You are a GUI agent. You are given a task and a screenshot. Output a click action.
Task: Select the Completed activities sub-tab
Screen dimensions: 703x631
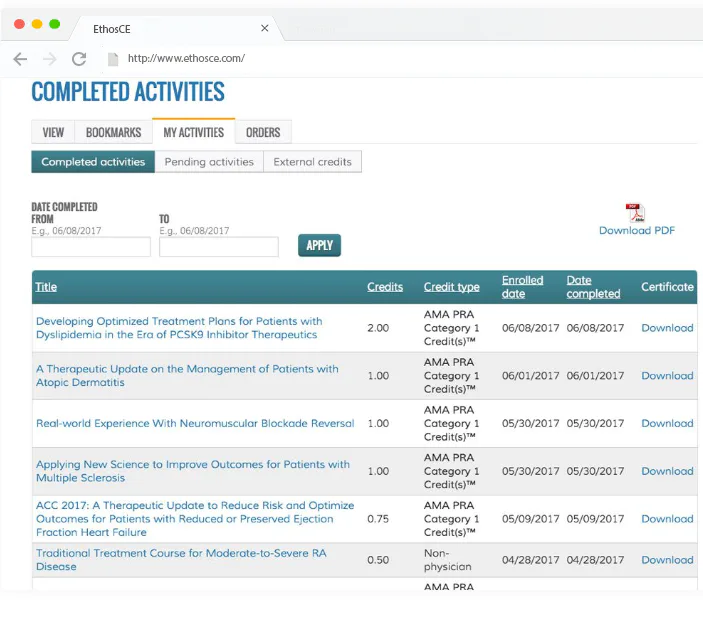click(93, 162)
